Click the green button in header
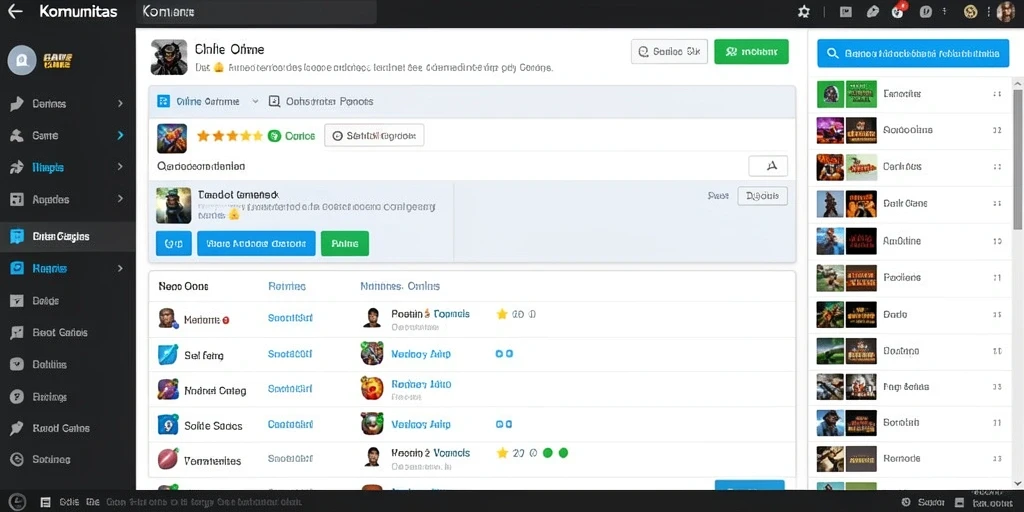 point(751,52)
